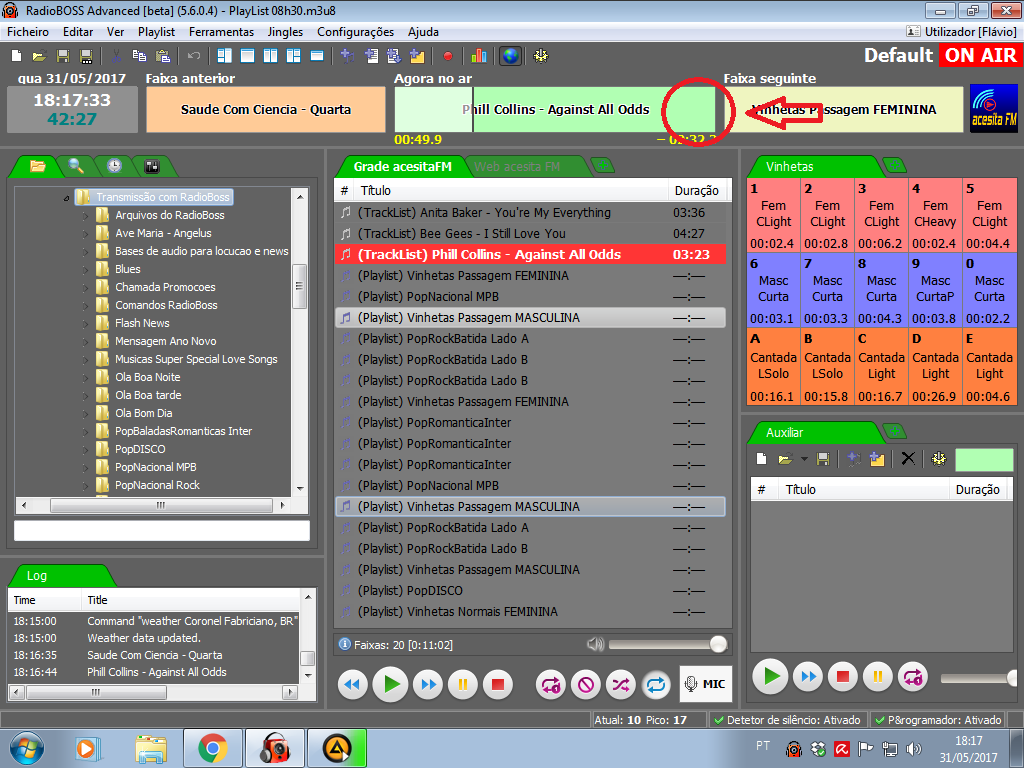
Task: Pause main playlist playback
Action: pos(462,684)
